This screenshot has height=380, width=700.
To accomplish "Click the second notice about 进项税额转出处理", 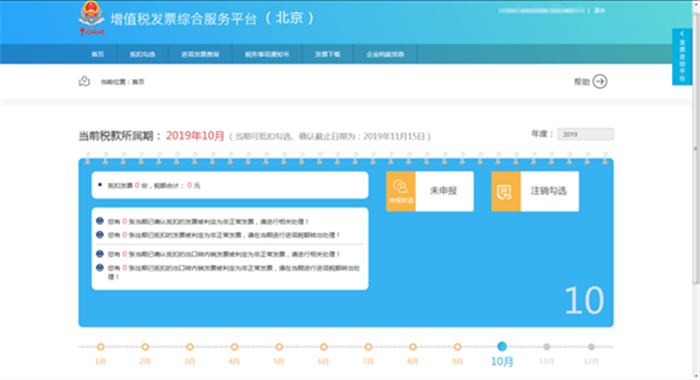I will 224,235.
